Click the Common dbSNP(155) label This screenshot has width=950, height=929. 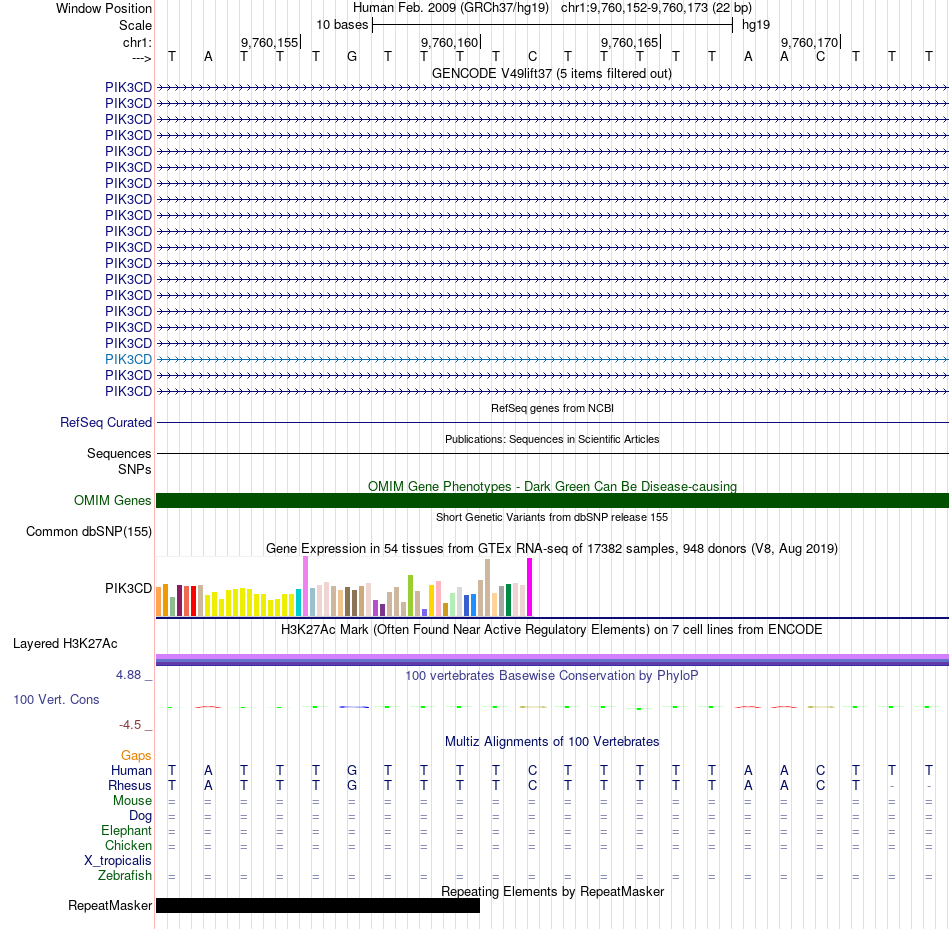point(89,531)
